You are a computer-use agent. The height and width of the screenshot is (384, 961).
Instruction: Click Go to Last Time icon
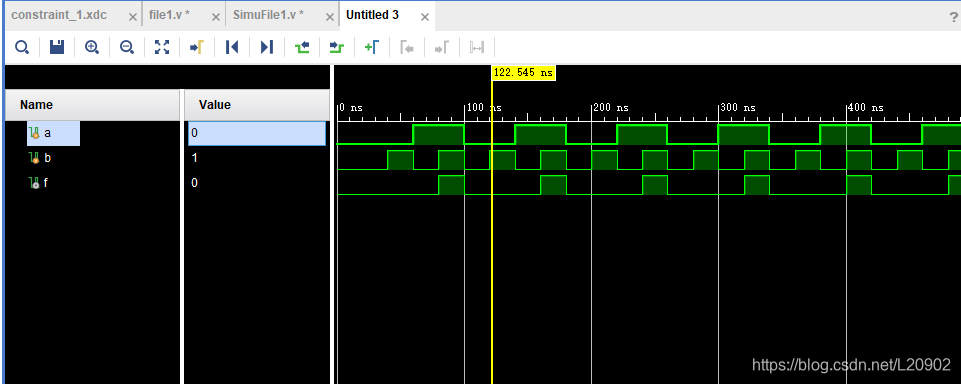coord(267,47)
